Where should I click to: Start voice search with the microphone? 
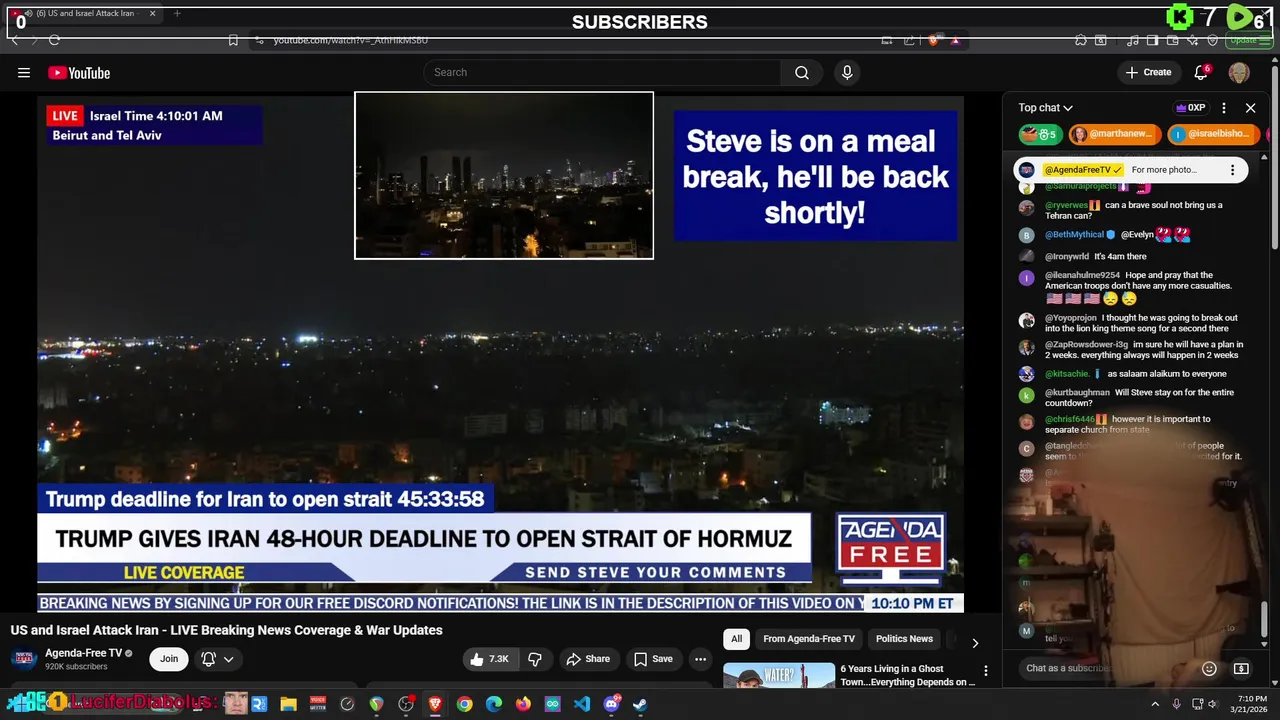847,72
